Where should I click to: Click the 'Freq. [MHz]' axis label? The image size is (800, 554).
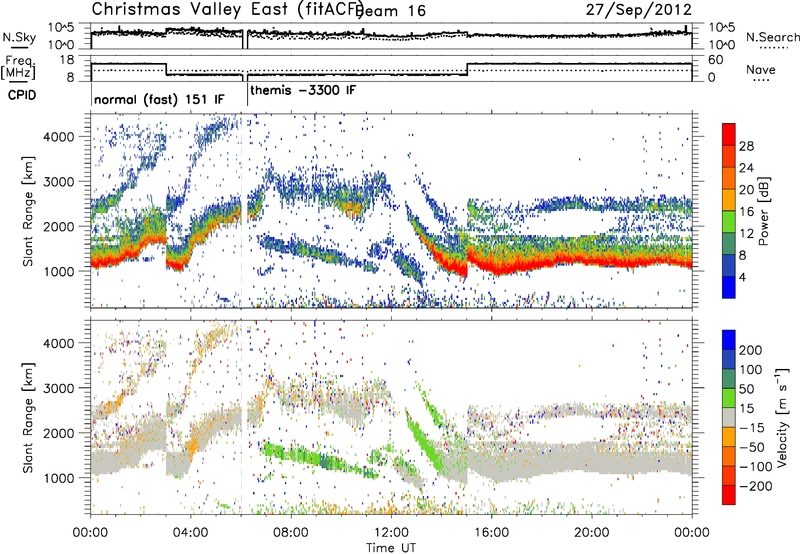pos(18,67)
